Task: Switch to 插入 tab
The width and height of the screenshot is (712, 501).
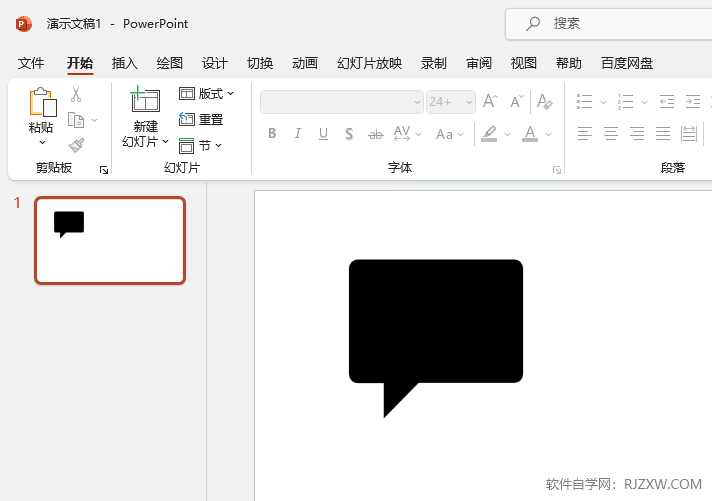Action: point(124,63)
